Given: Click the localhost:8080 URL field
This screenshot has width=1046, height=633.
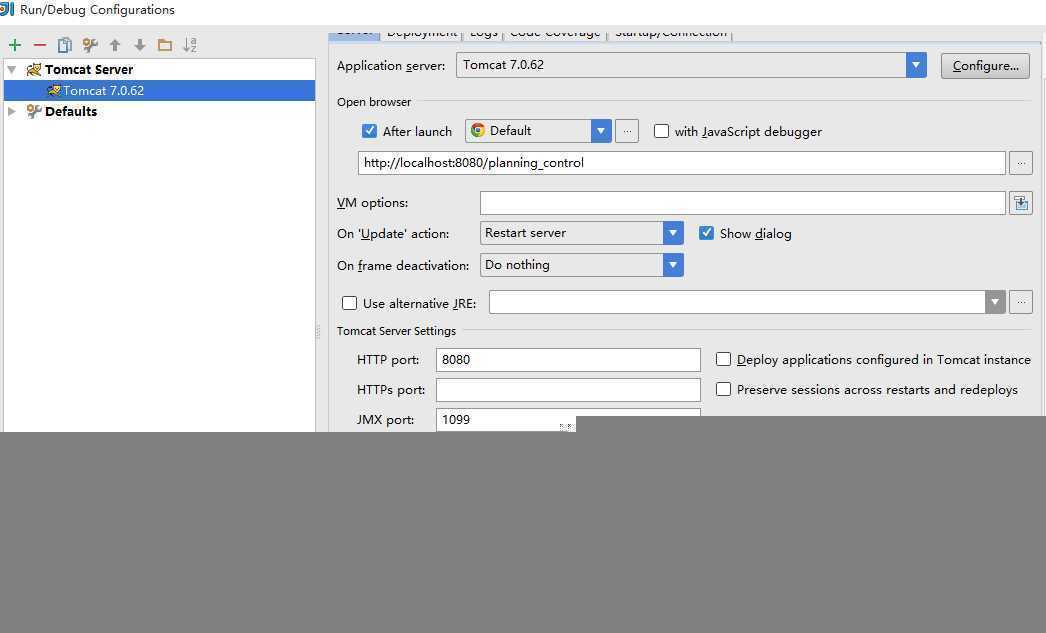Looking at the screenshot, I should (x=682, y=163).
